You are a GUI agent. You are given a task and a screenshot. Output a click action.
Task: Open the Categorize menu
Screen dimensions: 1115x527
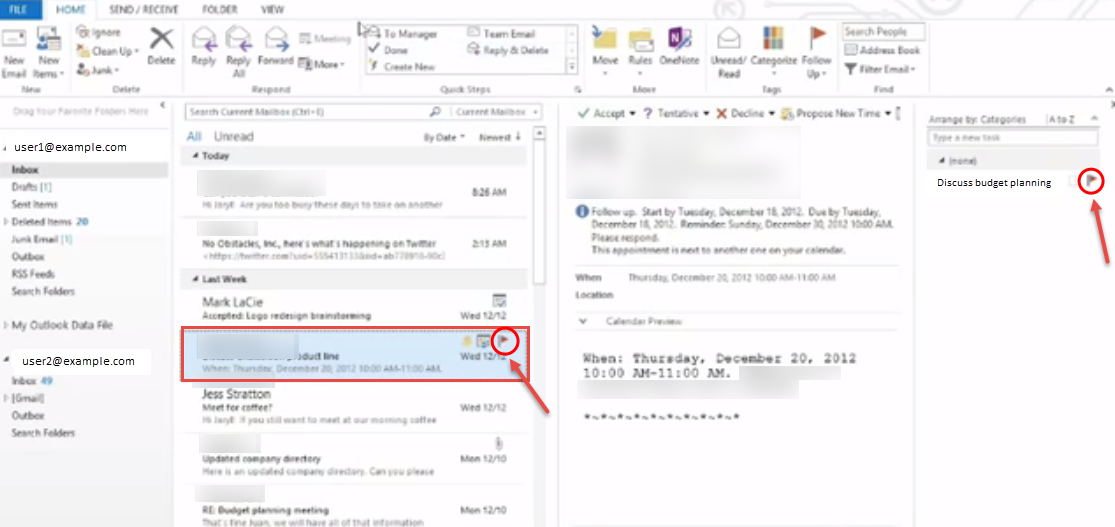pos(774,53)
